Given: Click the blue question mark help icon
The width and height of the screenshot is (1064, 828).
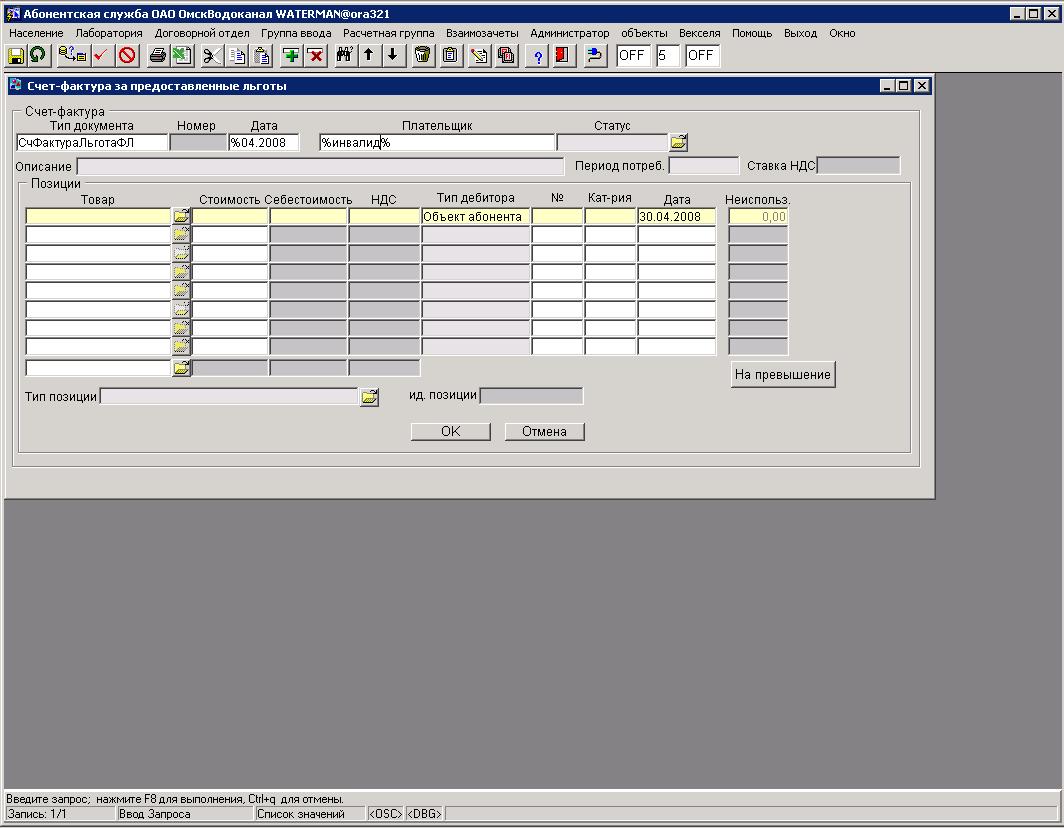Looking at the screenshot, I should tap(538, 56).
